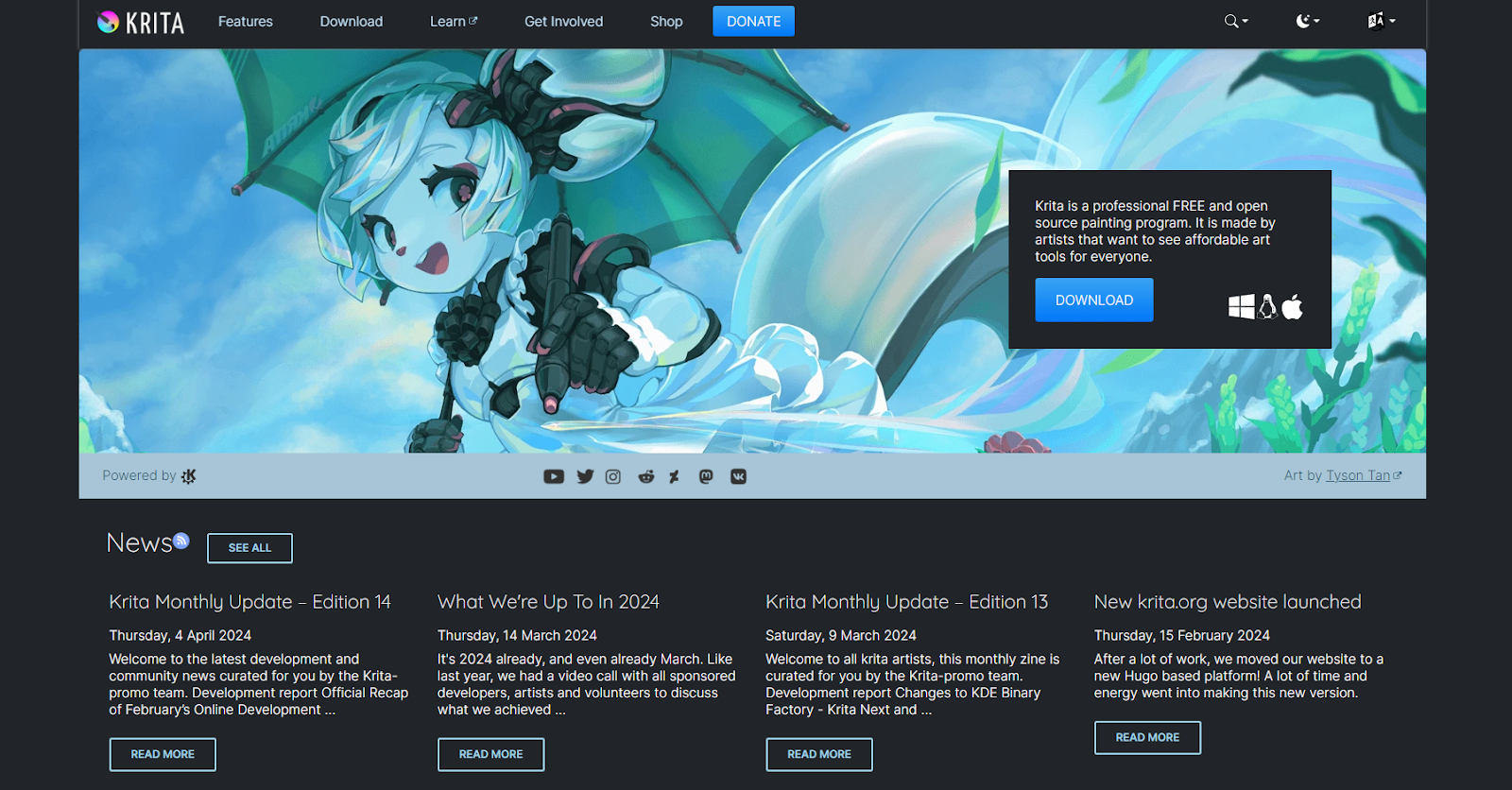Open the DeviantArt icon
This screenshot has width=1512, height=790.
674,476
